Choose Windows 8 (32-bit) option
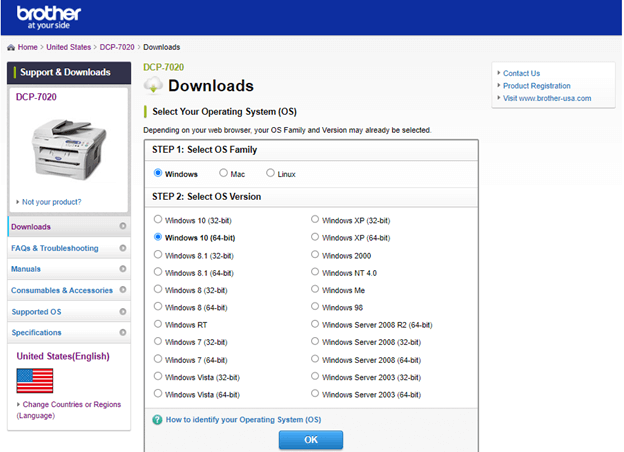Viewport: 624px width, 452px height. pyautogui.click(x=158, y=289)
